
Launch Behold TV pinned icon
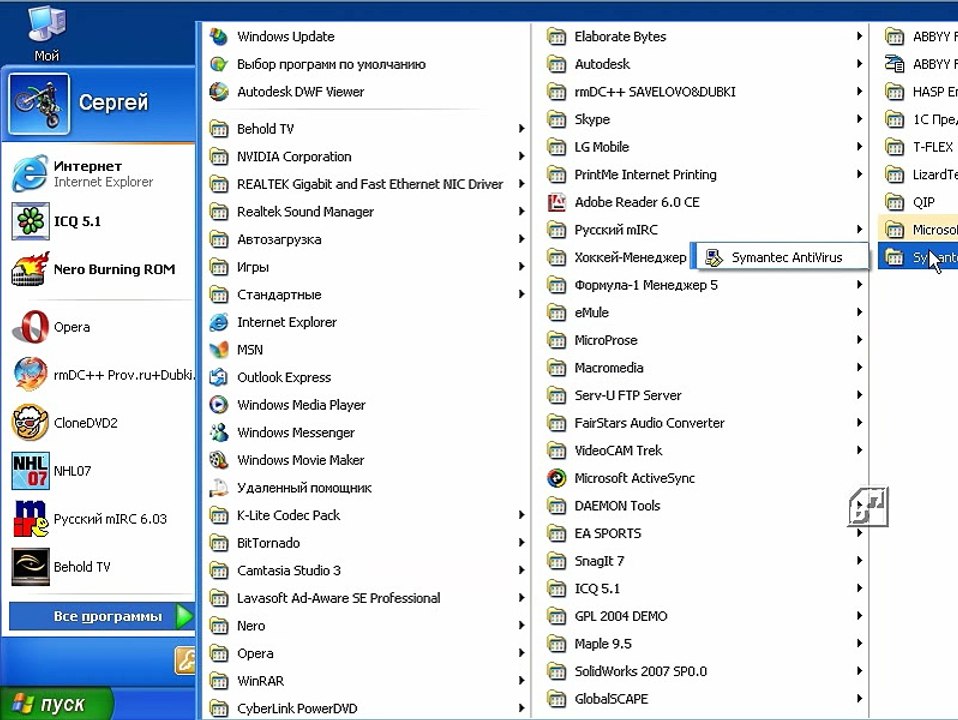tap(30, 567)
